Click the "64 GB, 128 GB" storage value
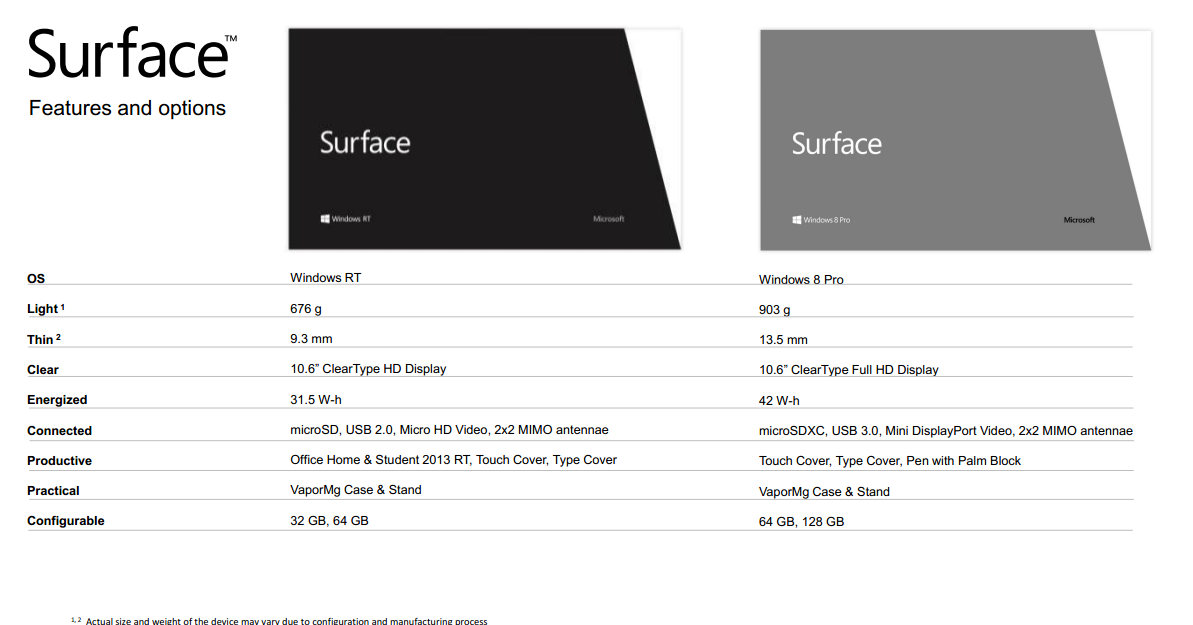 [x=801, y=521]
